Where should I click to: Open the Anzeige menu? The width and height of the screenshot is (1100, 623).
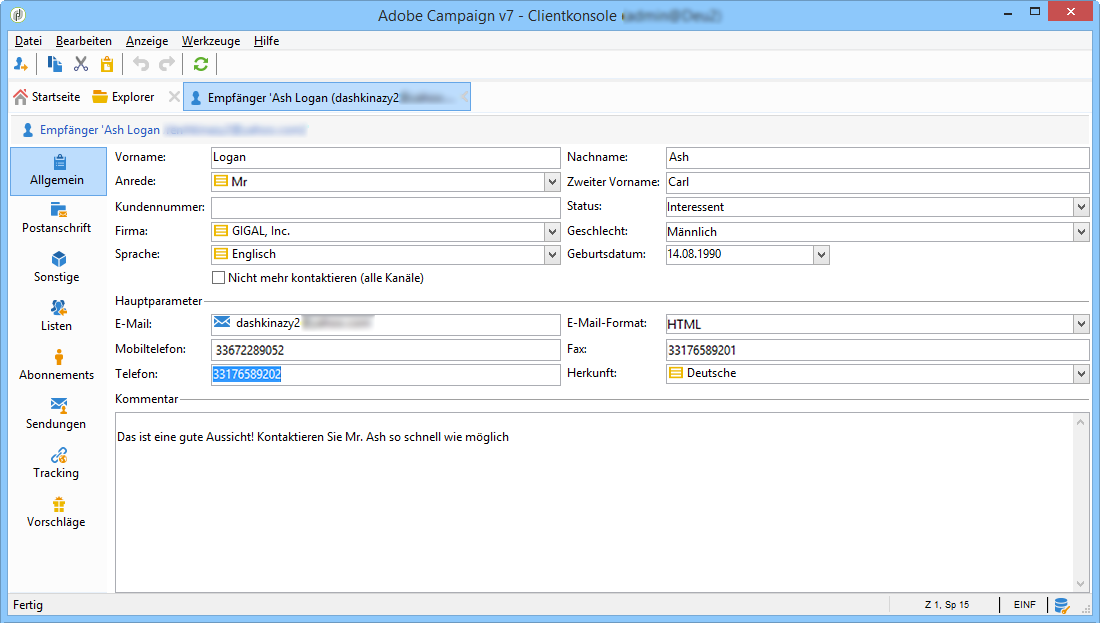coord(147,41)
